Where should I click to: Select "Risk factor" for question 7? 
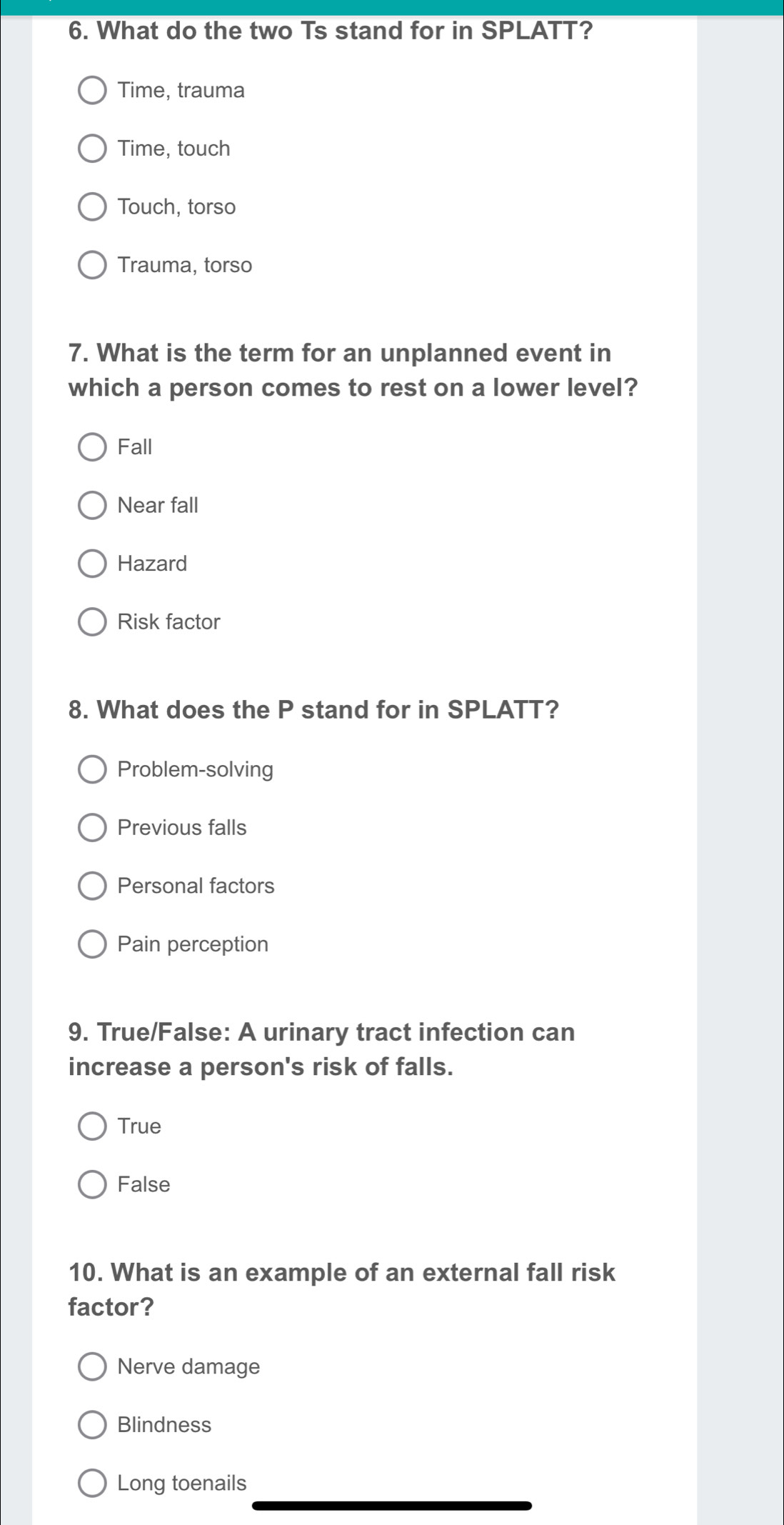point(93,621)
